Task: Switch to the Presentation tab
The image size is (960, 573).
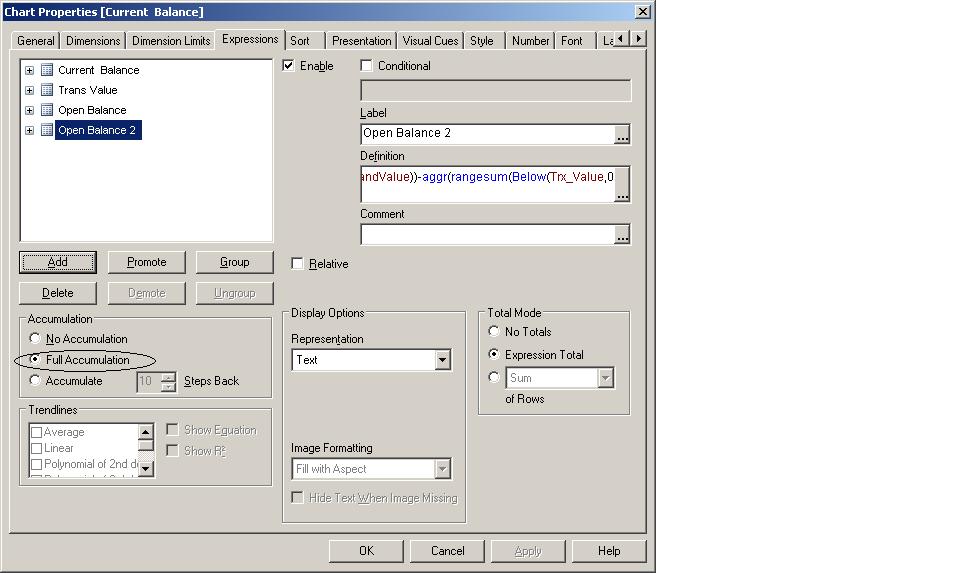Action: click(x=361, y=41)
